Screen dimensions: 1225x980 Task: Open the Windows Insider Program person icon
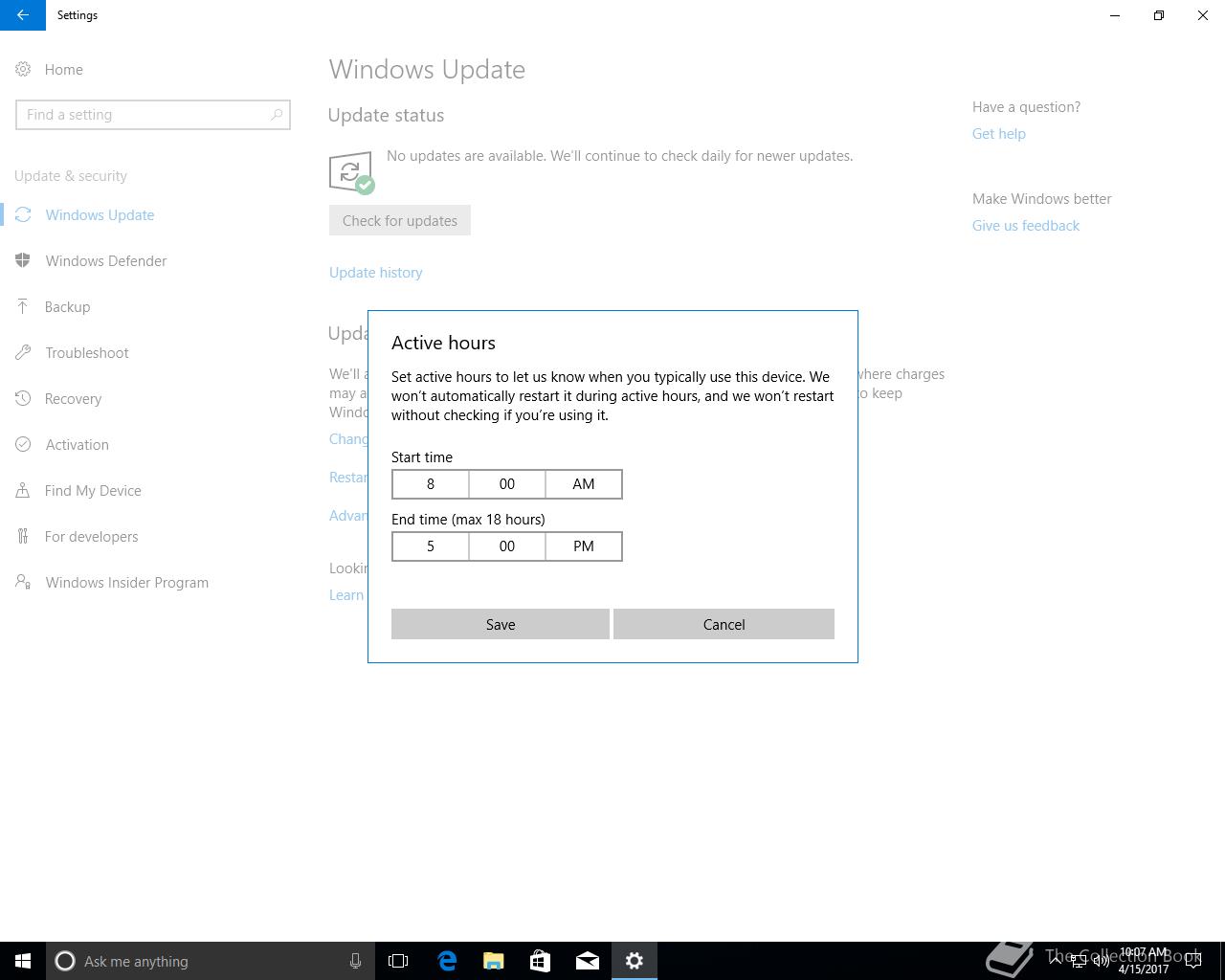23,582
